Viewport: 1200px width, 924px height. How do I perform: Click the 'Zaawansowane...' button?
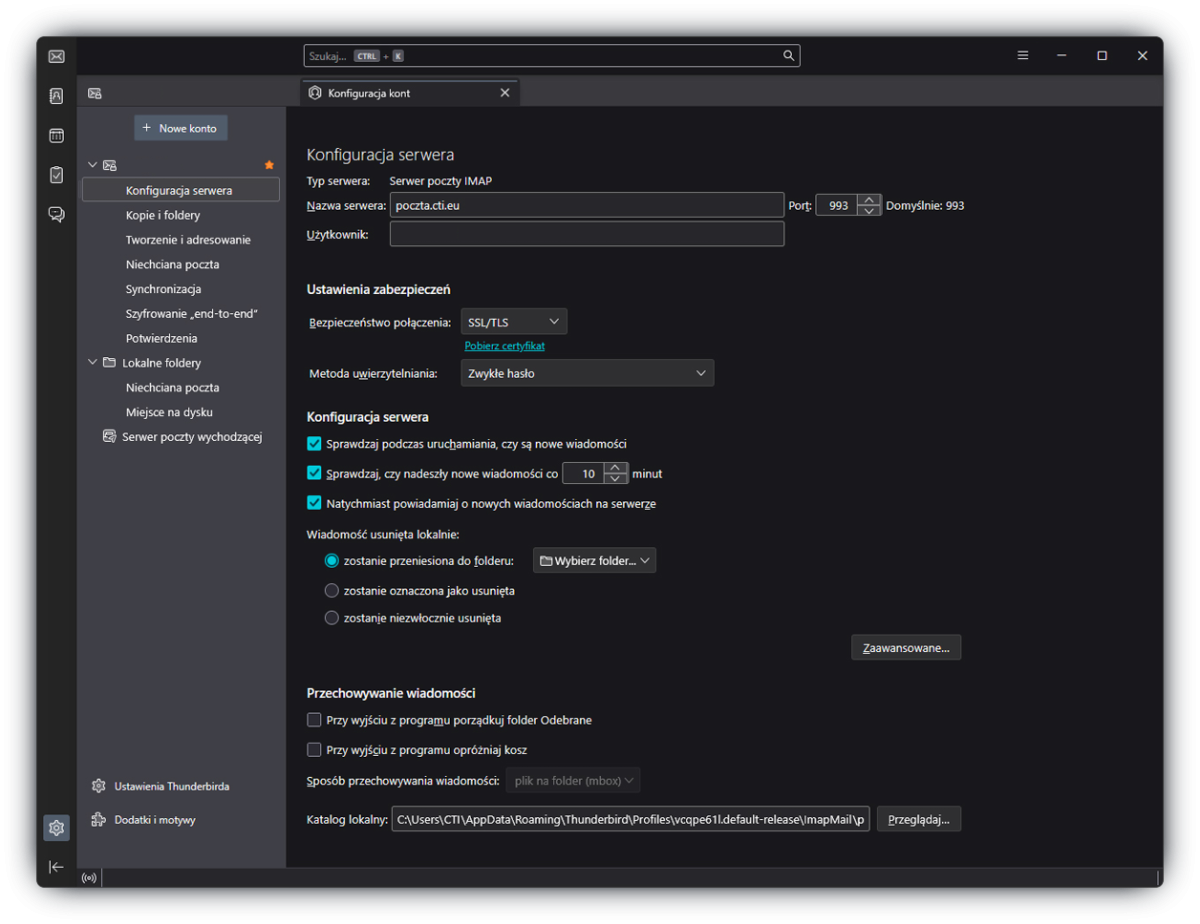point(906,648)
